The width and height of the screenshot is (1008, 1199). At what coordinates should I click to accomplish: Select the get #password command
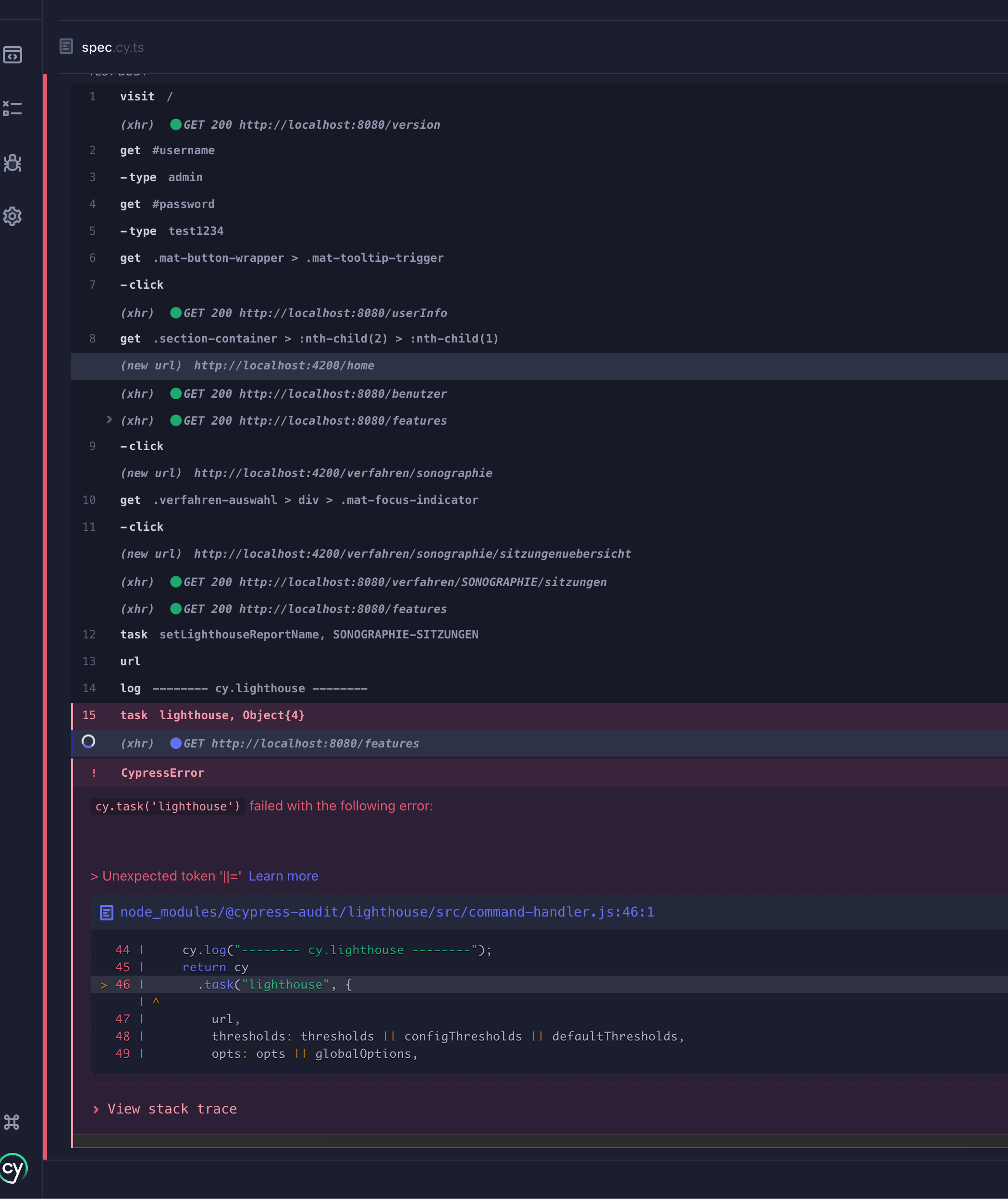pyautogui.click(x=540, y=204)
